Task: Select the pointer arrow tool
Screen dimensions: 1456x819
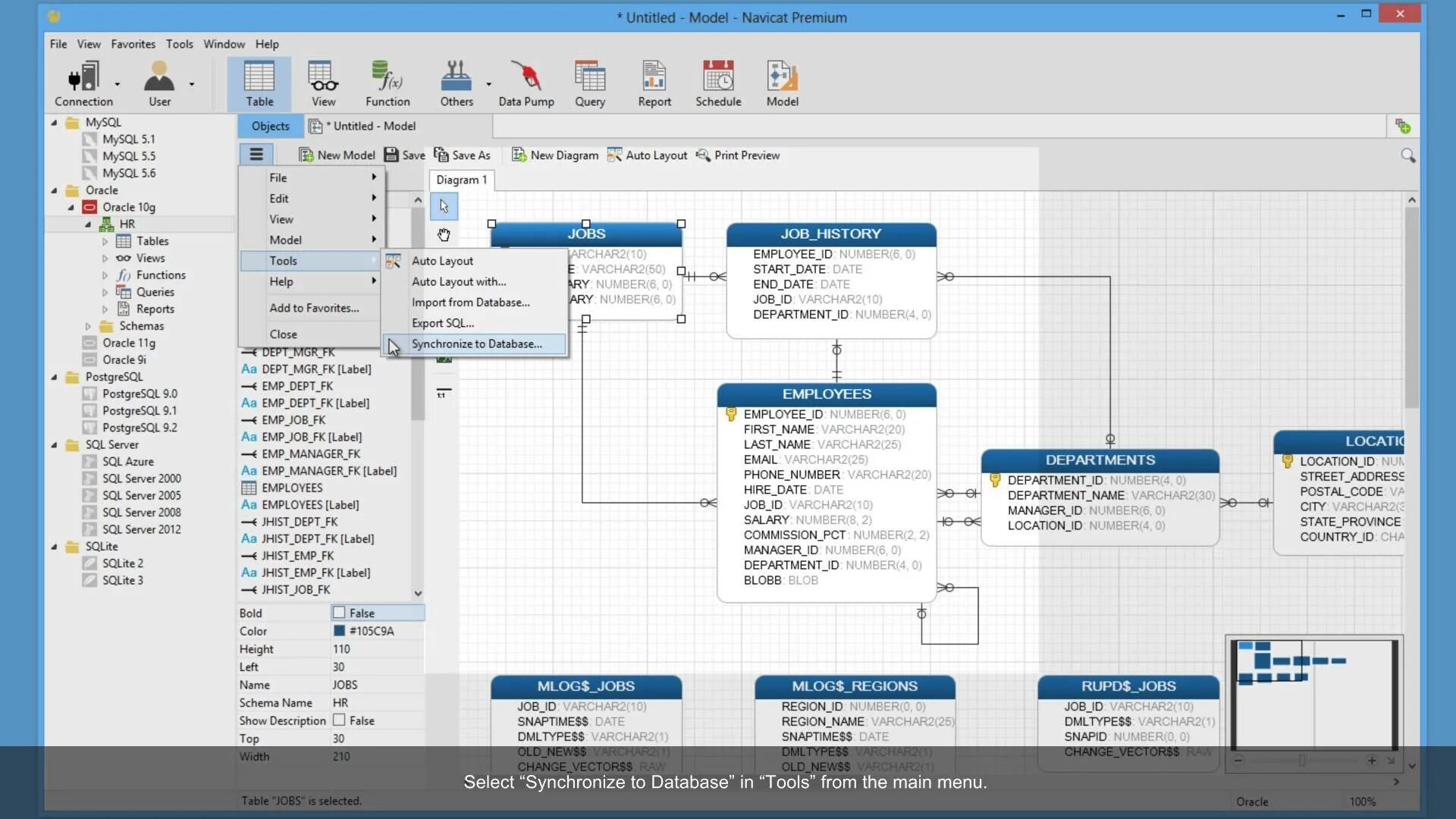Action: click(x=444, y=206)
